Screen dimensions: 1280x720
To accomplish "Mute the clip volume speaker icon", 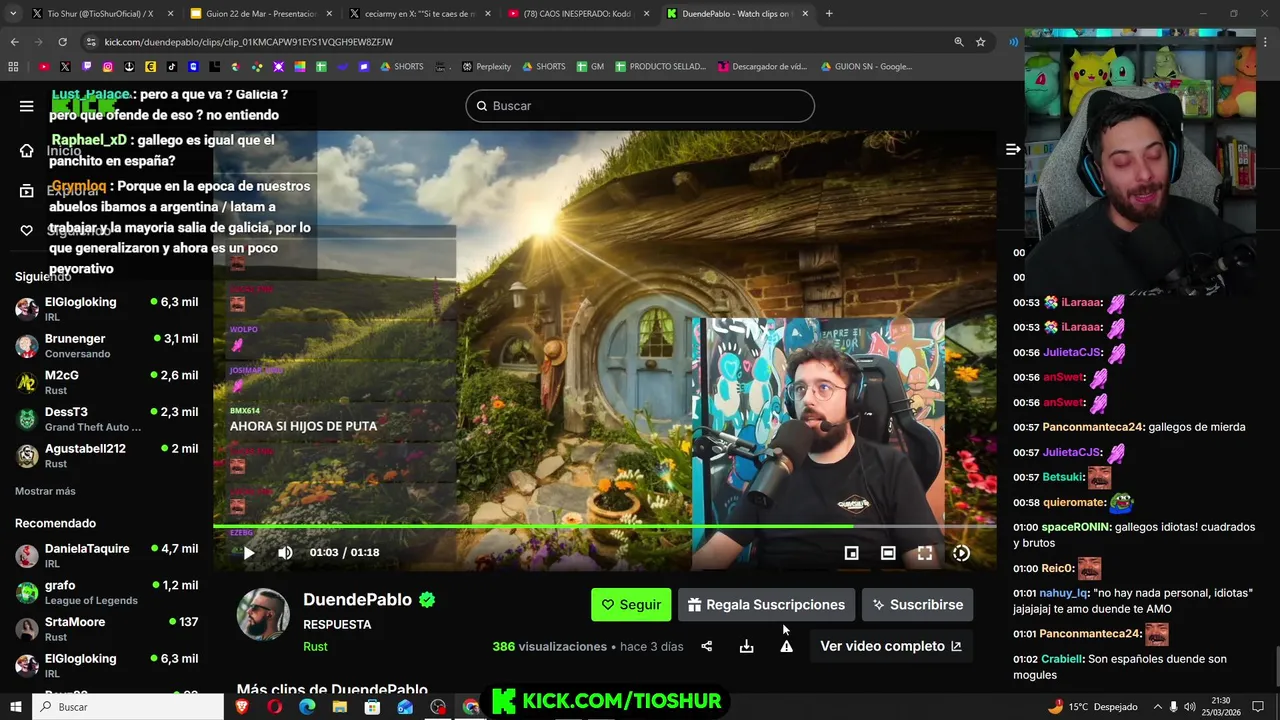I will tap(285, 553).
